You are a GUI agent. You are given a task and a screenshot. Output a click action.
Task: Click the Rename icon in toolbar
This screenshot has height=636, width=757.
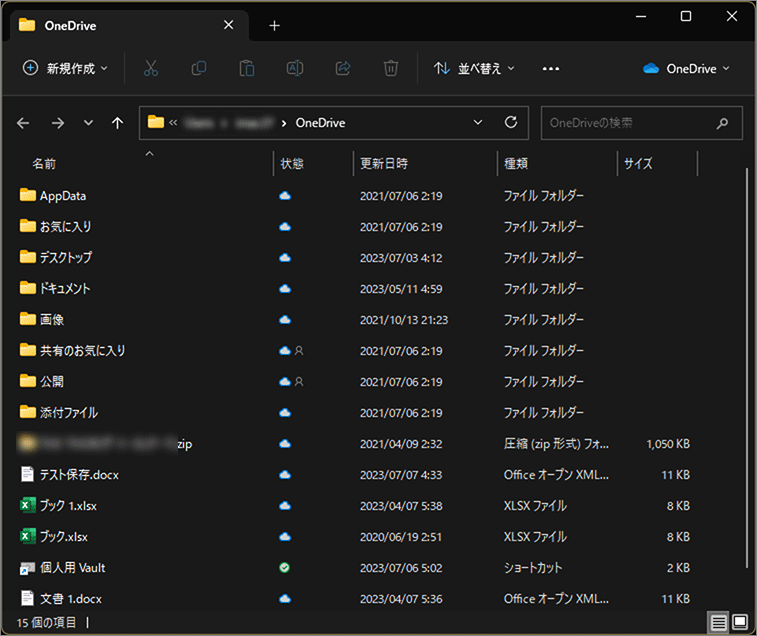click(x=294, y=69)
